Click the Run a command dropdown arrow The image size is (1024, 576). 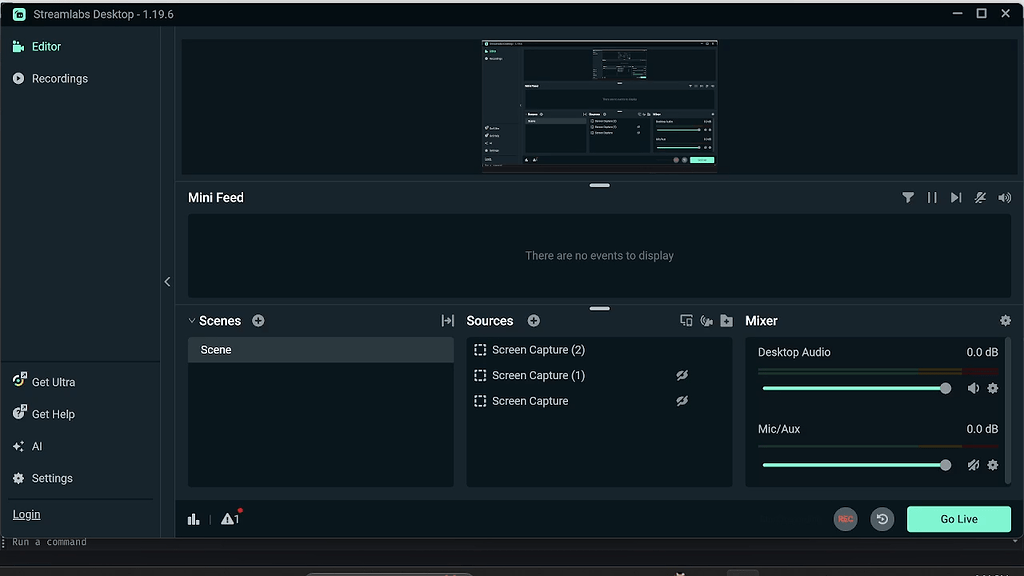click(1016, 541)
